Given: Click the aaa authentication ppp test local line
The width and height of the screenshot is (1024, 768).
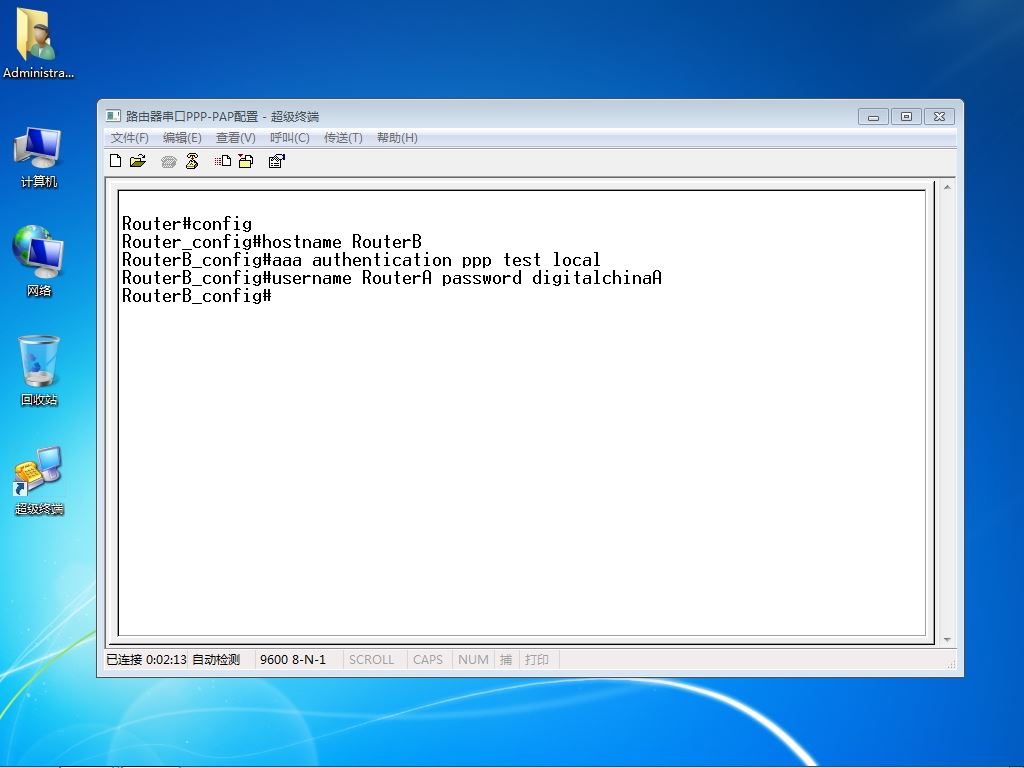Looking at the screenshot, I should 361,260.
